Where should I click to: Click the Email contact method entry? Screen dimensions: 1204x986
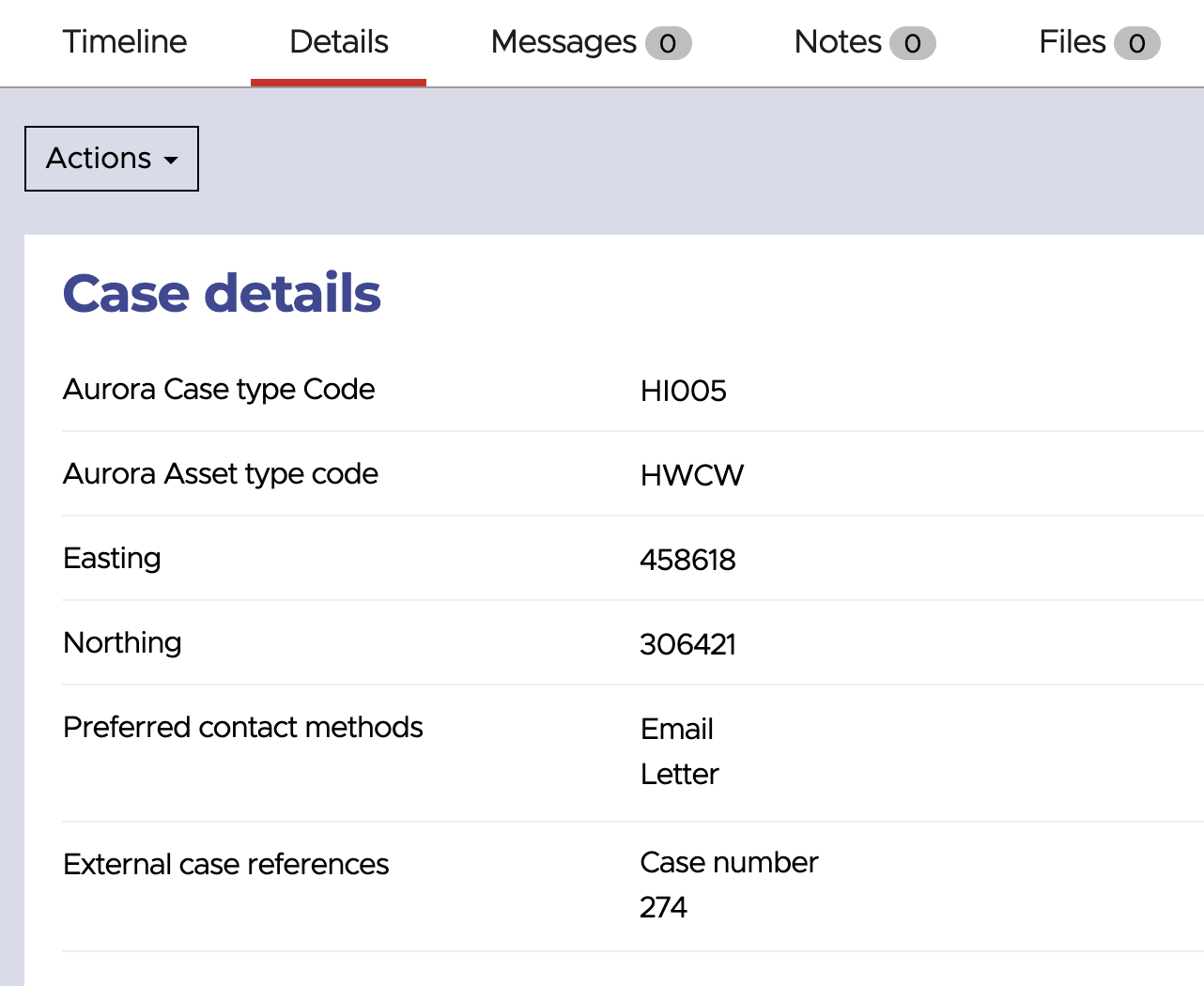[676, 729]
